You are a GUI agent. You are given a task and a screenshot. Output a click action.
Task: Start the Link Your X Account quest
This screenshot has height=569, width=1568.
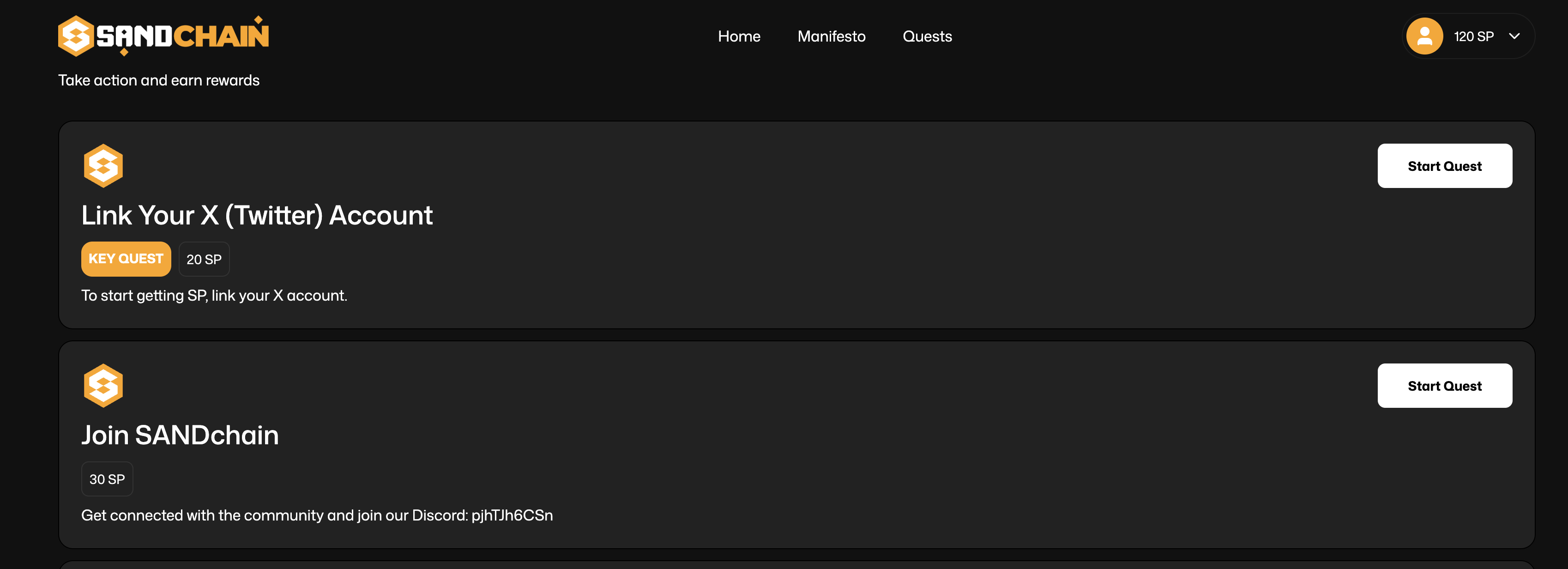pos(1444,166)
